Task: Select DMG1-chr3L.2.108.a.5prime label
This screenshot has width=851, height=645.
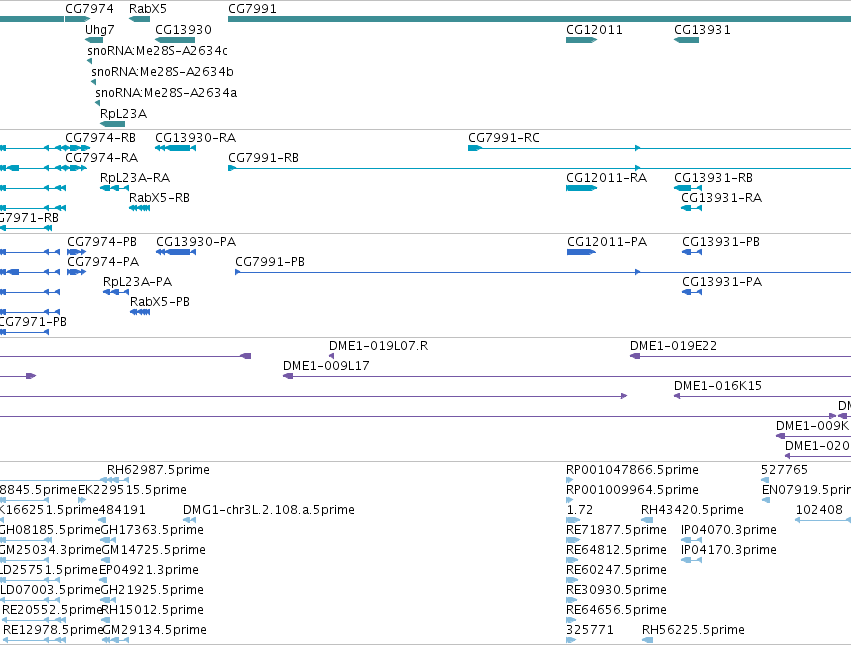Action: click(x=269, y=510)
